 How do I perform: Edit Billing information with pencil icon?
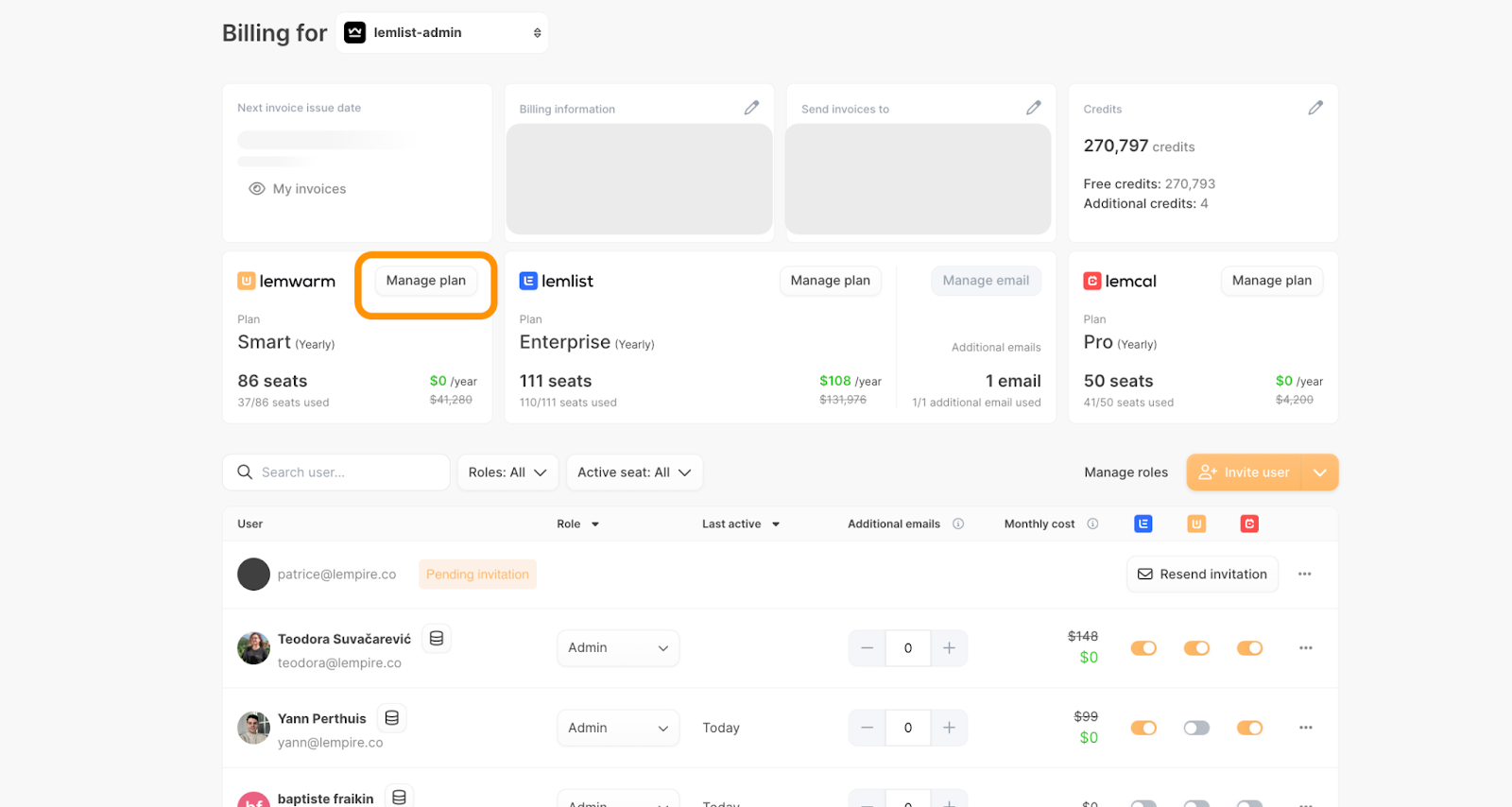coord(751,108)
